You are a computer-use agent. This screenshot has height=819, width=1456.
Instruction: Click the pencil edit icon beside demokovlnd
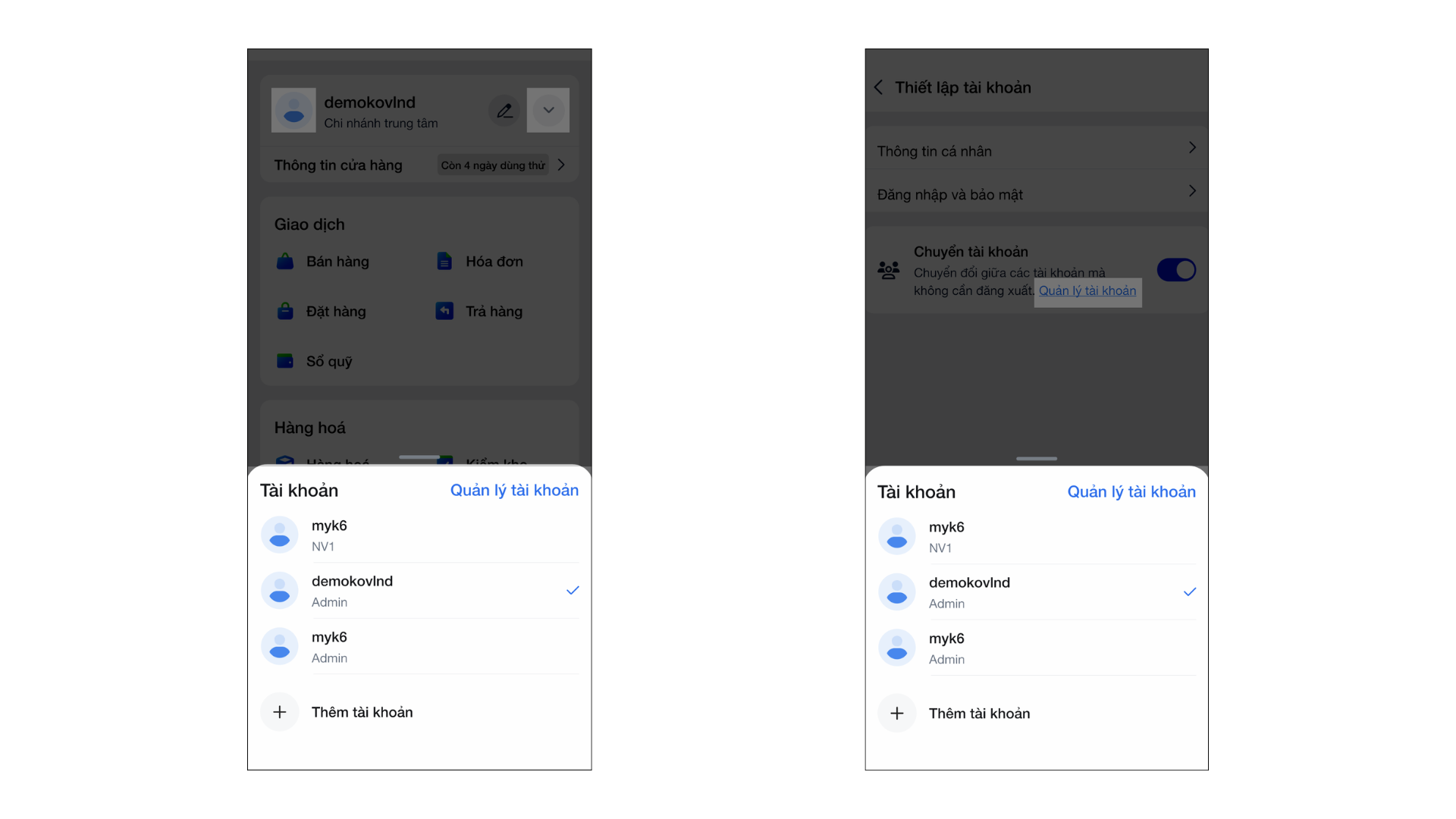[x=504, y=111]
